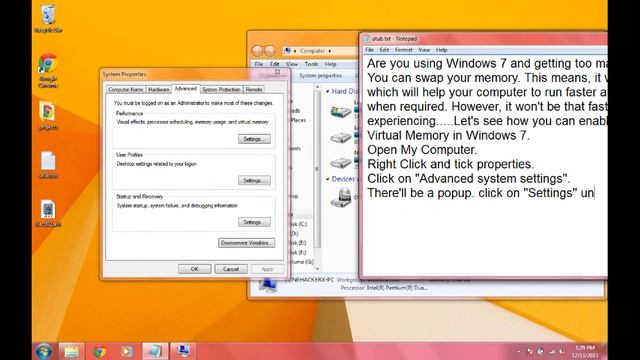This screenshot has width=640, height=360.
Task: Open the Notepad Format menu
Action: coord(403,50)
